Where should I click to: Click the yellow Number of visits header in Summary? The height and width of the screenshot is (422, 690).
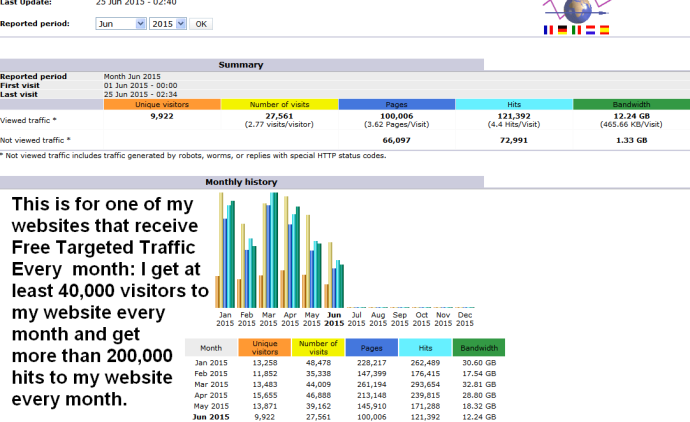click(279, 104)
